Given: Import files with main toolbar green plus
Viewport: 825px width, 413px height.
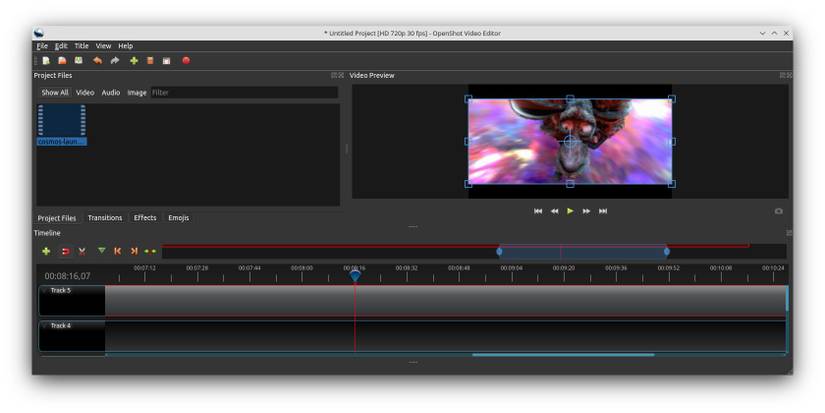Looking at the screenshot, I should tap(134, 61).
